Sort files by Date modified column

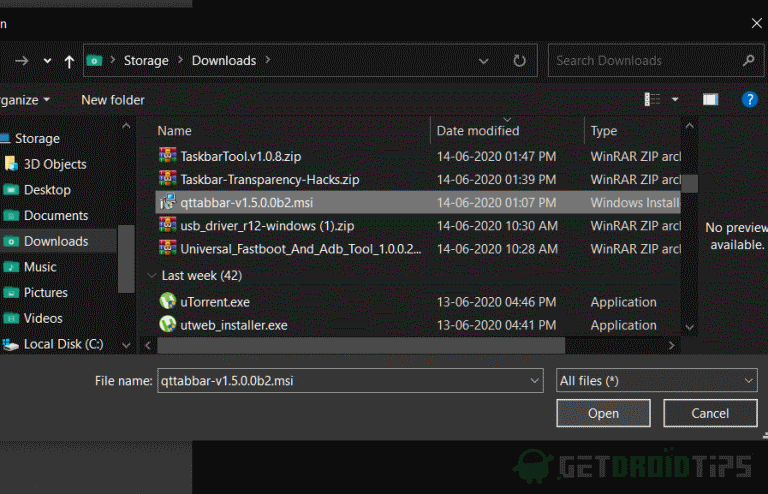point(478,131)
